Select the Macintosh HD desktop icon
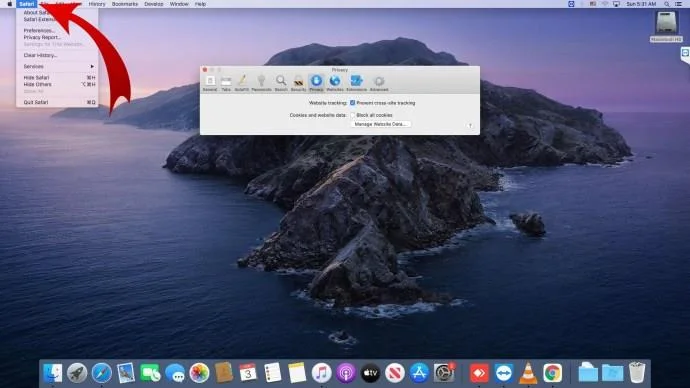Screen dimensions: 690x388 click(666, 26)
